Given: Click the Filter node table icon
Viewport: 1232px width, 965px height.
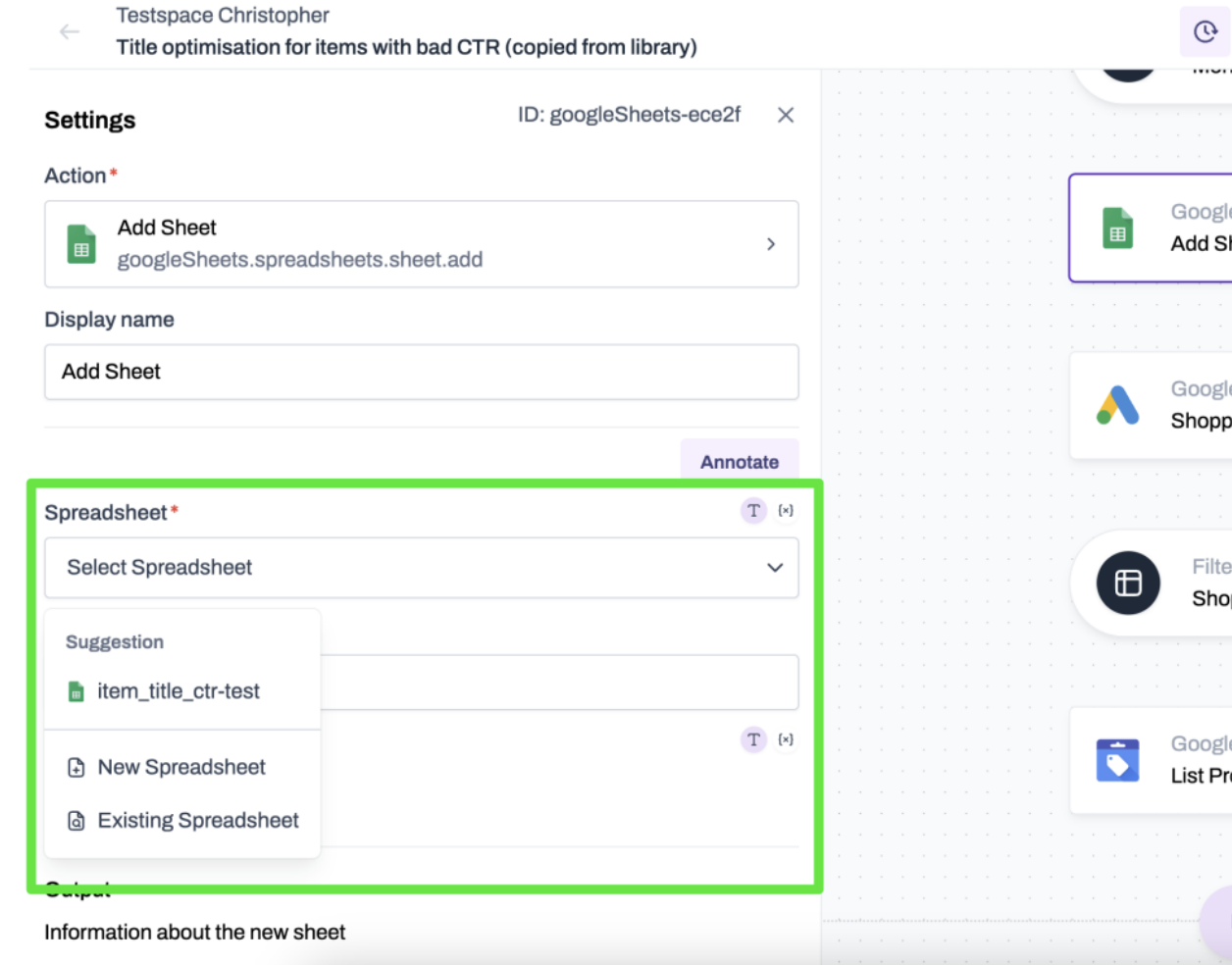Looking at the screenshot, I should pyautogui.click(x=1128, y=583).
